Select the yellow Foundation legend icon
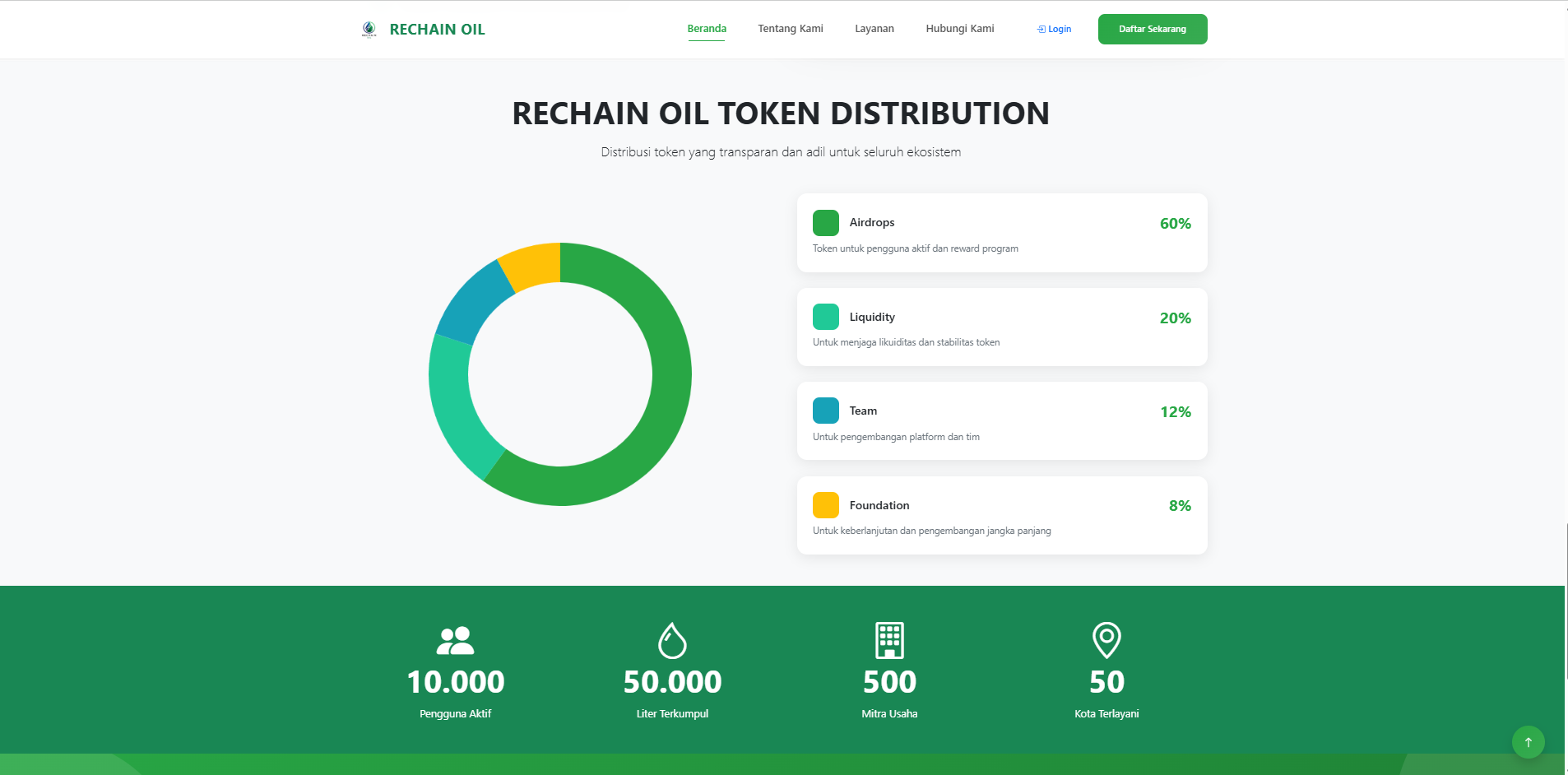This screenshot has width=1568, height=775. [824, 504]
